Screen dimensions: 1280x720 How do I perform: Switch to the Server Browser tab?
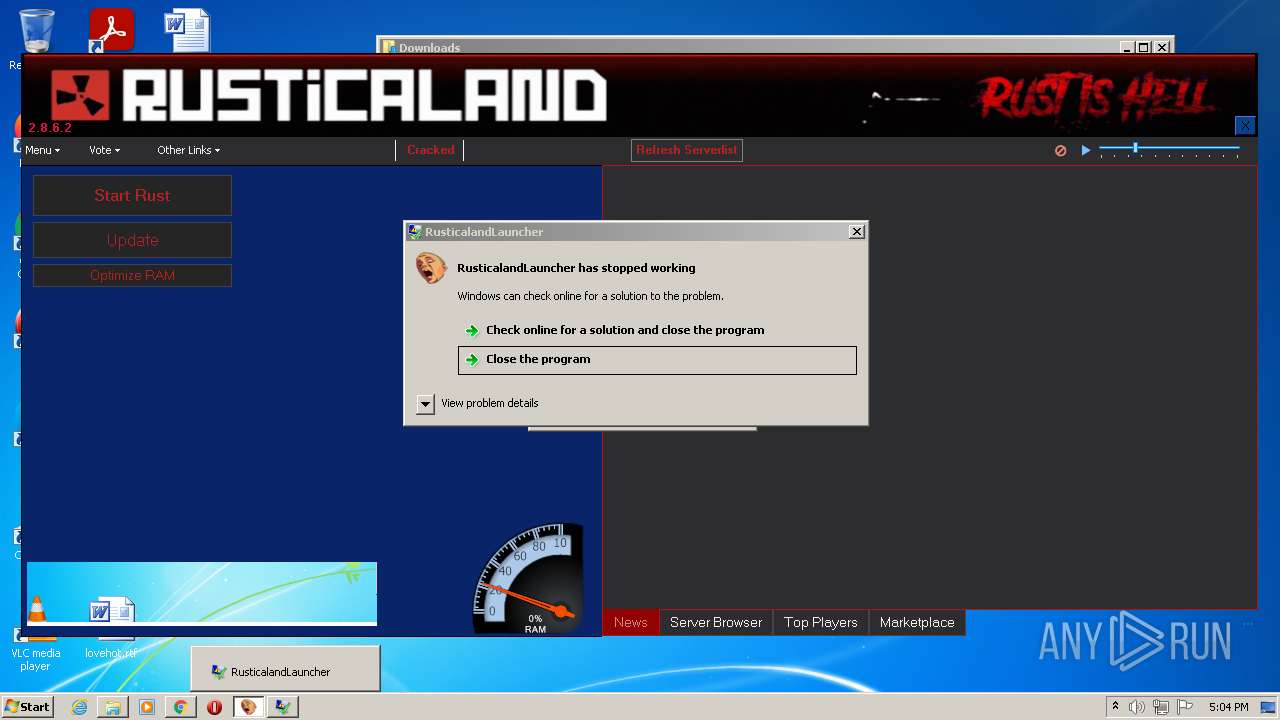(x=716, y=622)
